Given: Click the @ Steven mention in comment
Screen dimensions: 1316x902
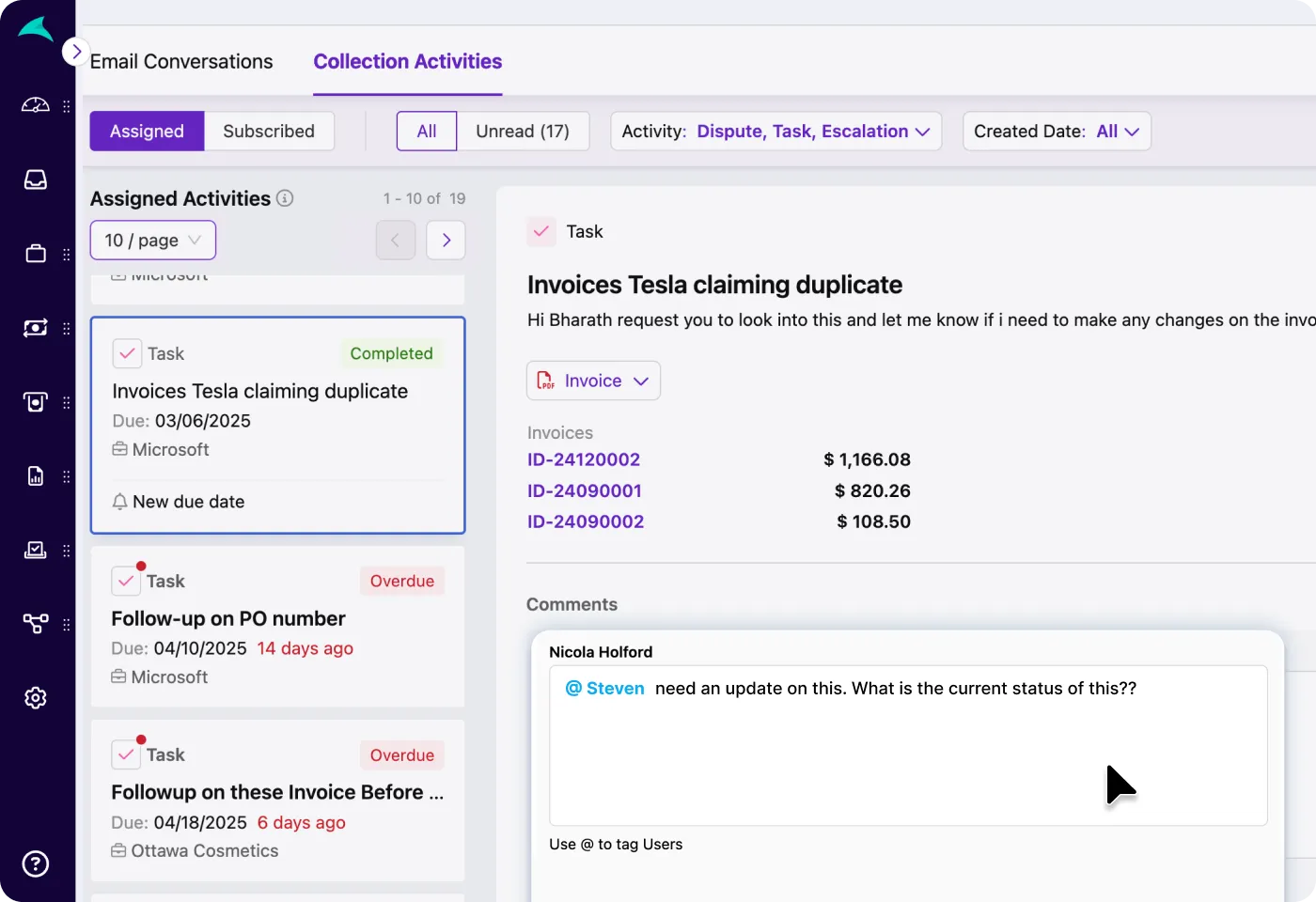Looking at the screenshot, I should pos(604,689).
